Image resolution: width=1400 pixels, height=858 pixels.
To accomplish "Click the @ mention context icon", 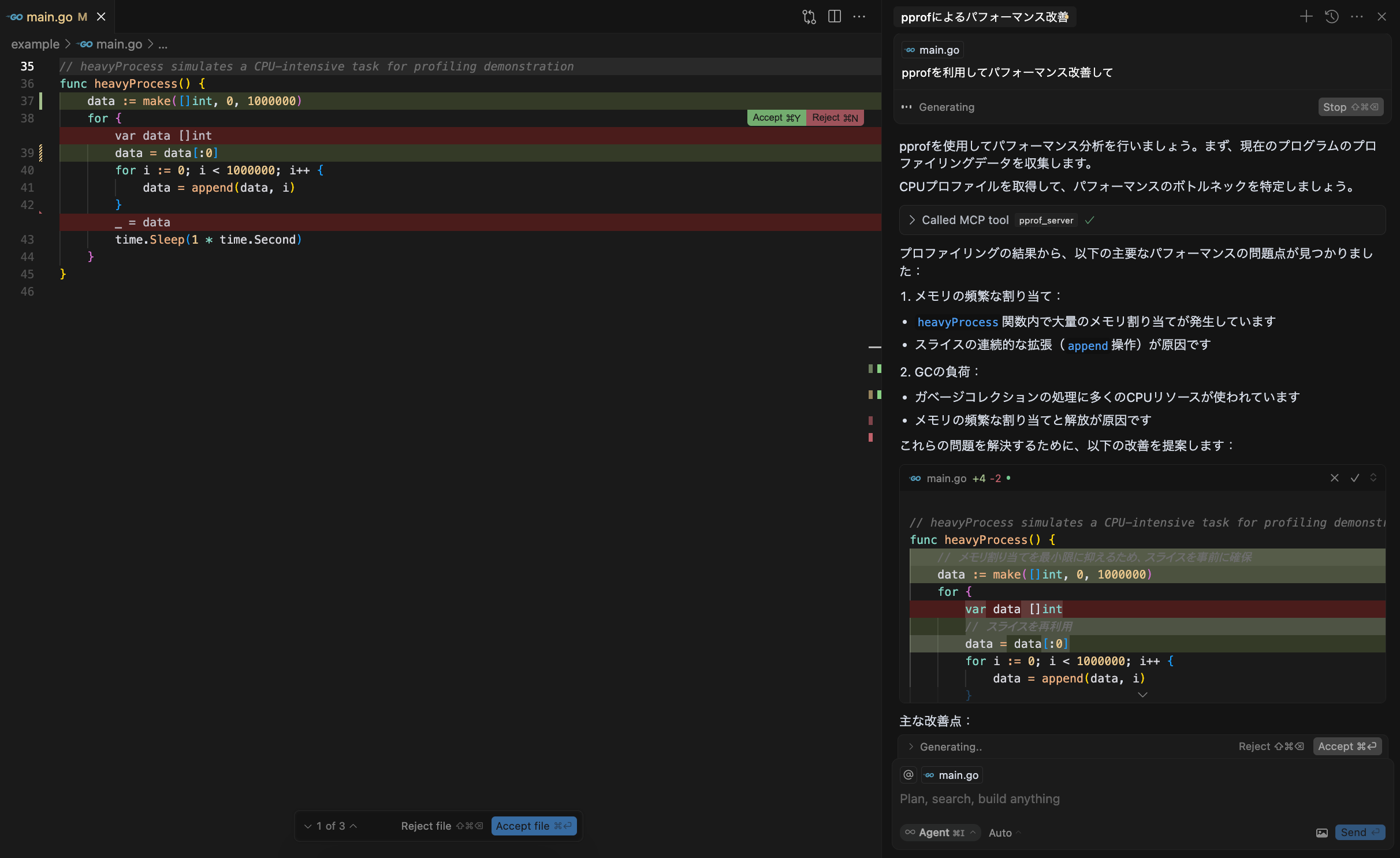I will (x=908, y=775).
